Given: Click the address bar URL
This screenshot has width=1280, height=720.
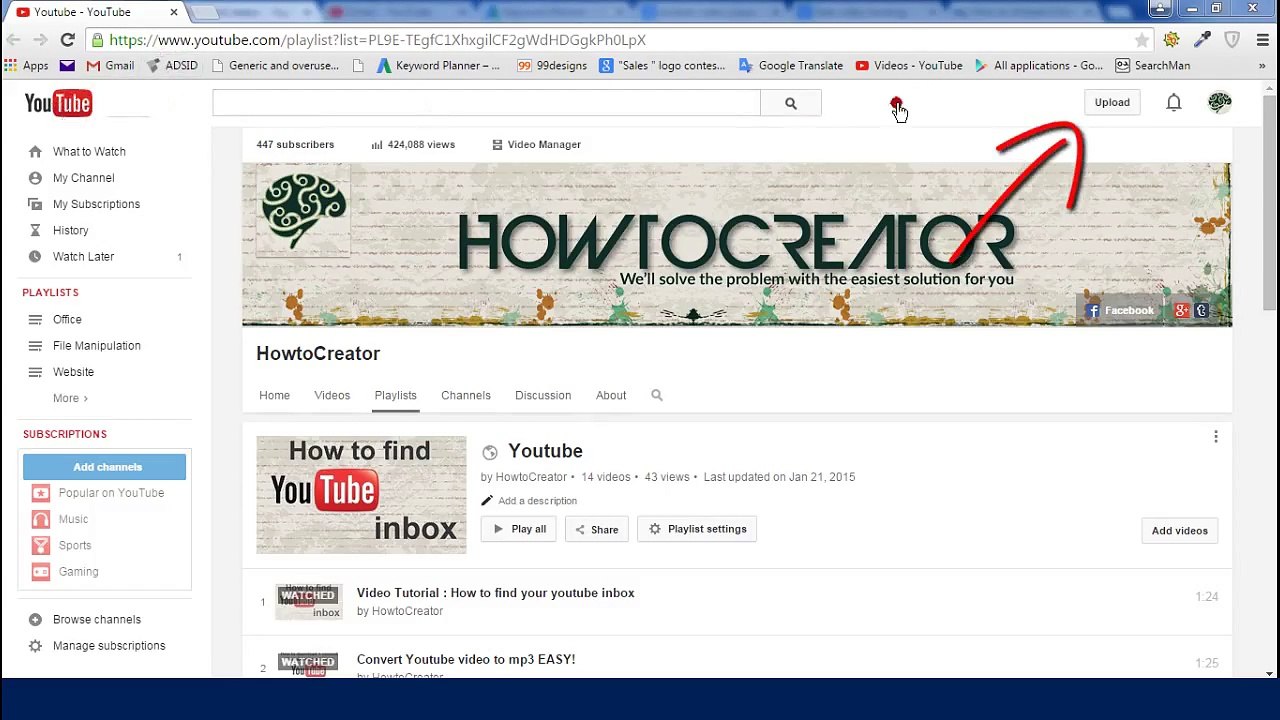Looking at the screenshot, I should tap(377, 40).
